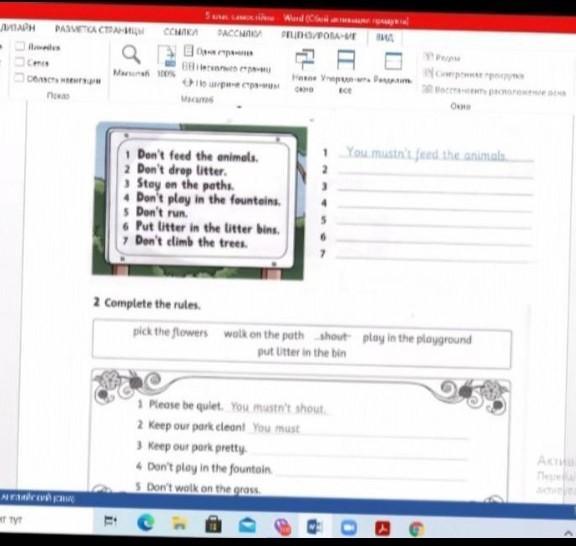This screenshot has height=546, width=576.
Task: Set zoom to 100% icon
Action: click(x=166, y=61)
